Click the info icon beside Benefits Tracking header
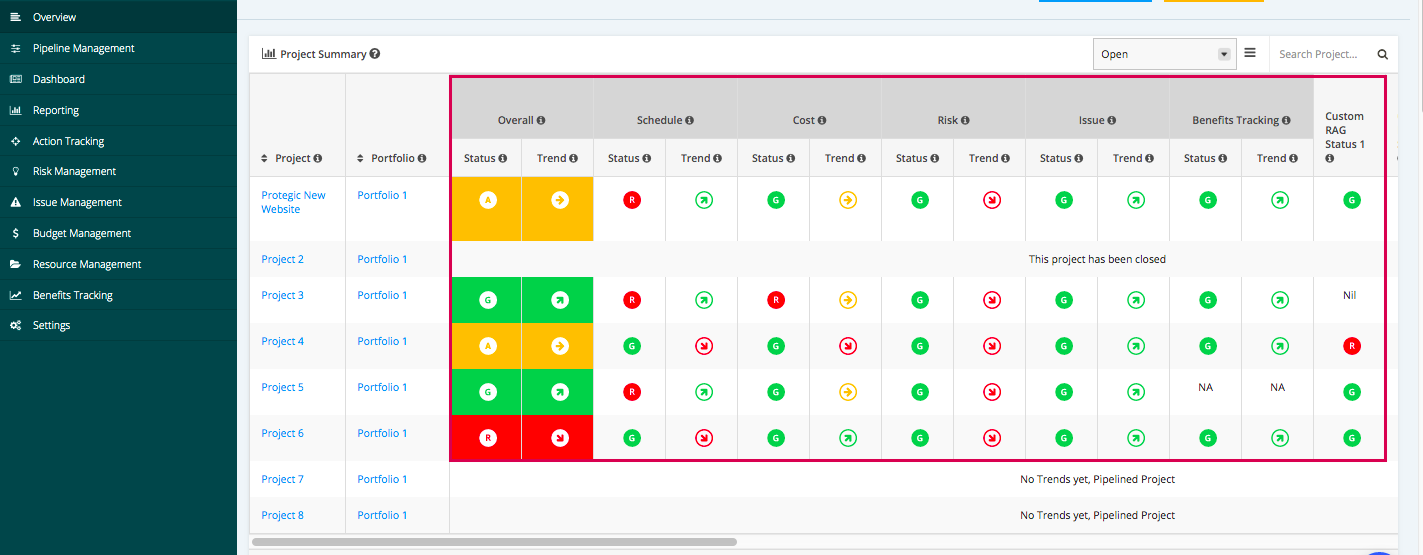 [x=1287, y=120]
